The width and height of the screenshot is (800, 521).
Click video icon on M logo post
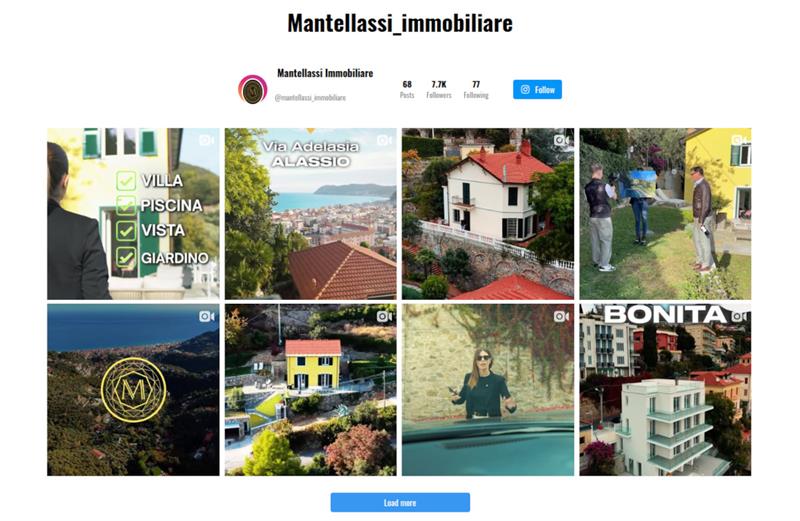[x=207, y=316]
